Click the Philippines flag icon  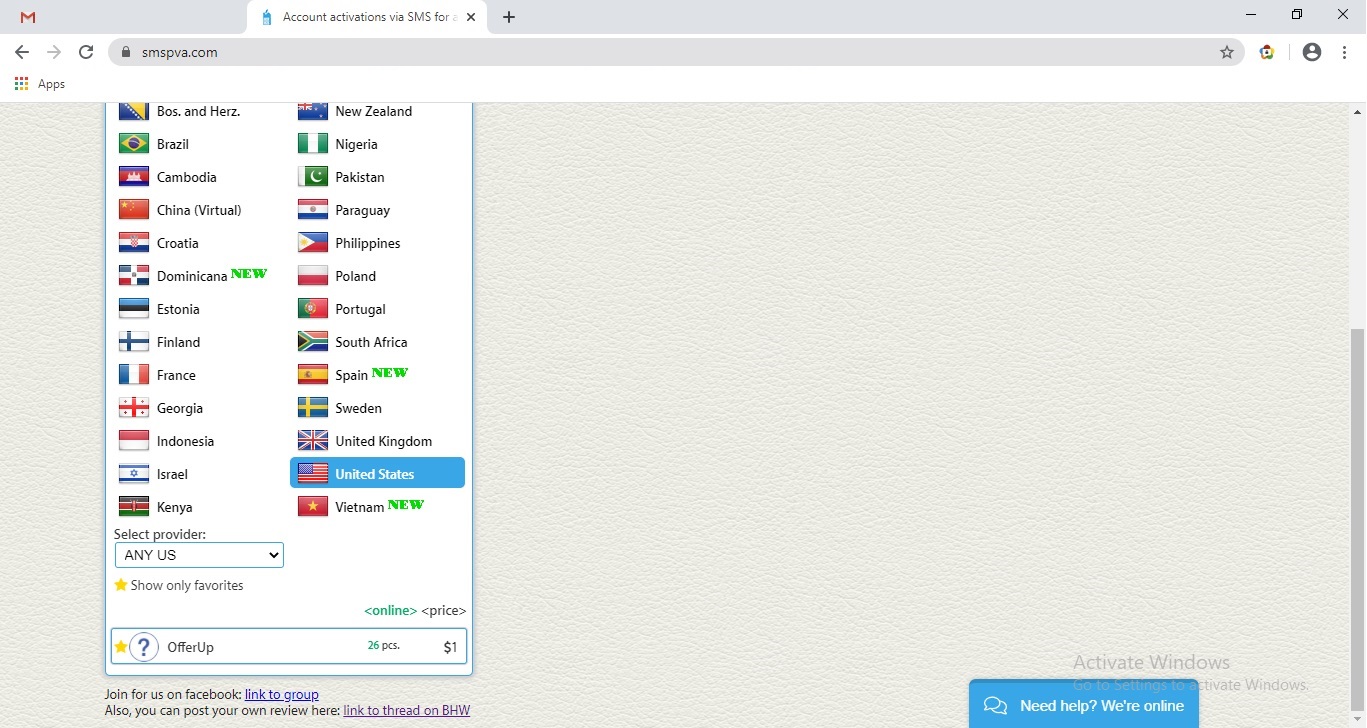pyautogui.click(x=313, y=243)
